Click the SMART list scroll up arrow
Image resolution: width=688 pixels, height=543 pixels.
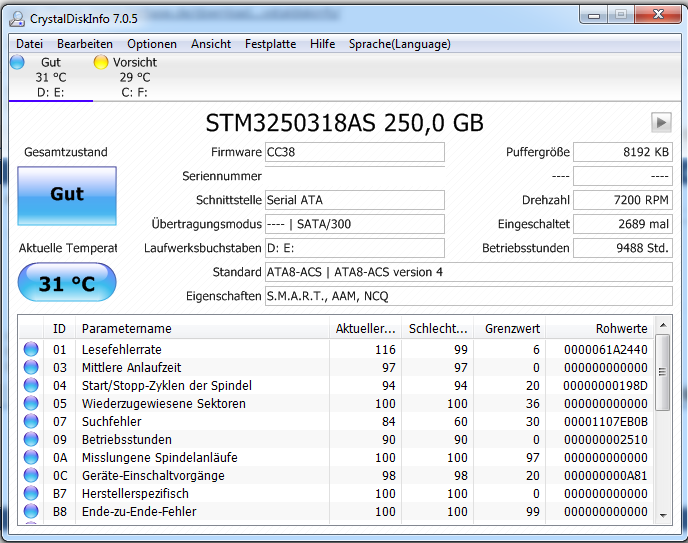[x=663, y=325]
